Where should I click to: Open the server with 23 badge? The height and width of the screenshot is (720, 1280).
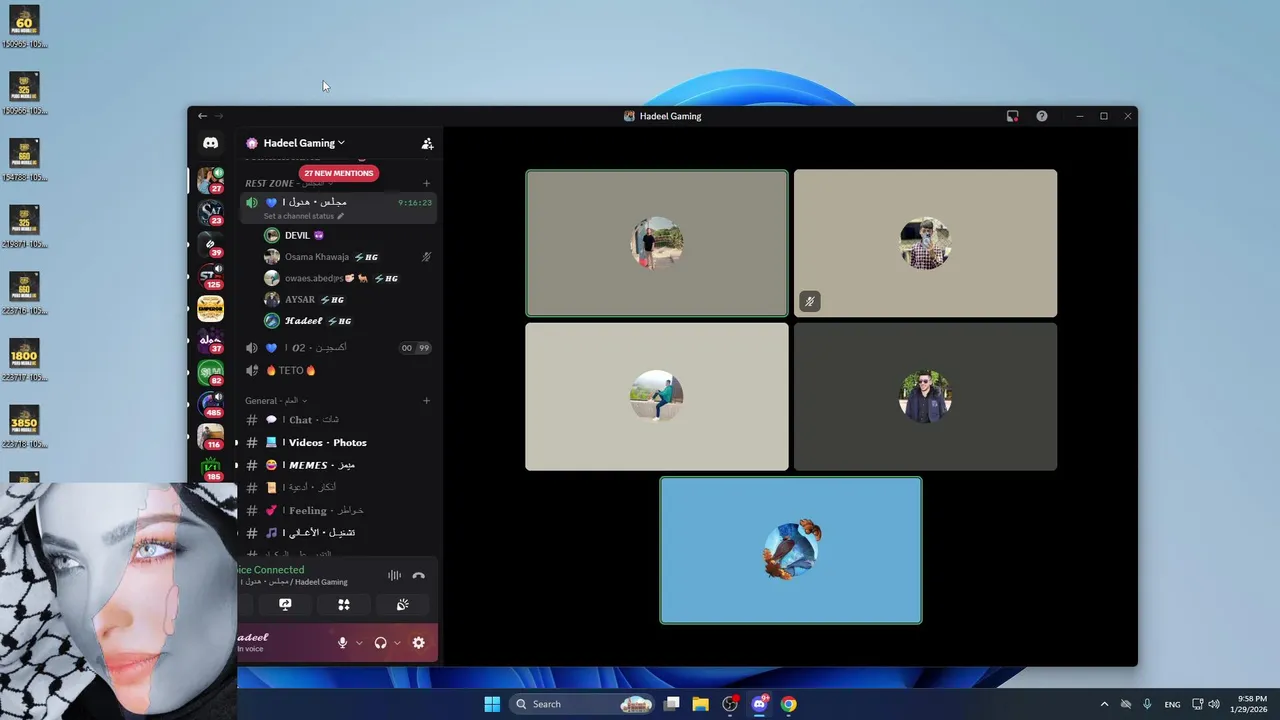(x=210, y=212)
